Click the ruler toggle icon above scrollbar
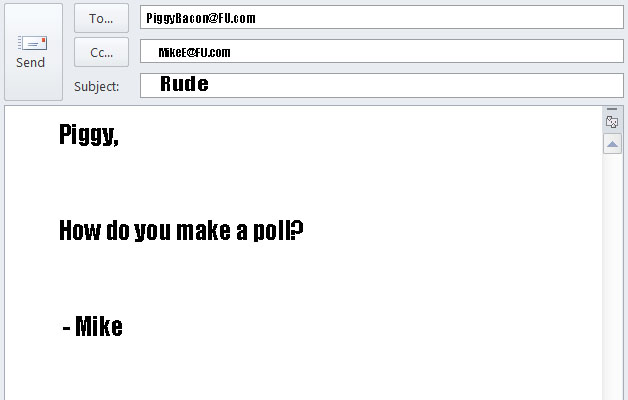 coord(612,122)
